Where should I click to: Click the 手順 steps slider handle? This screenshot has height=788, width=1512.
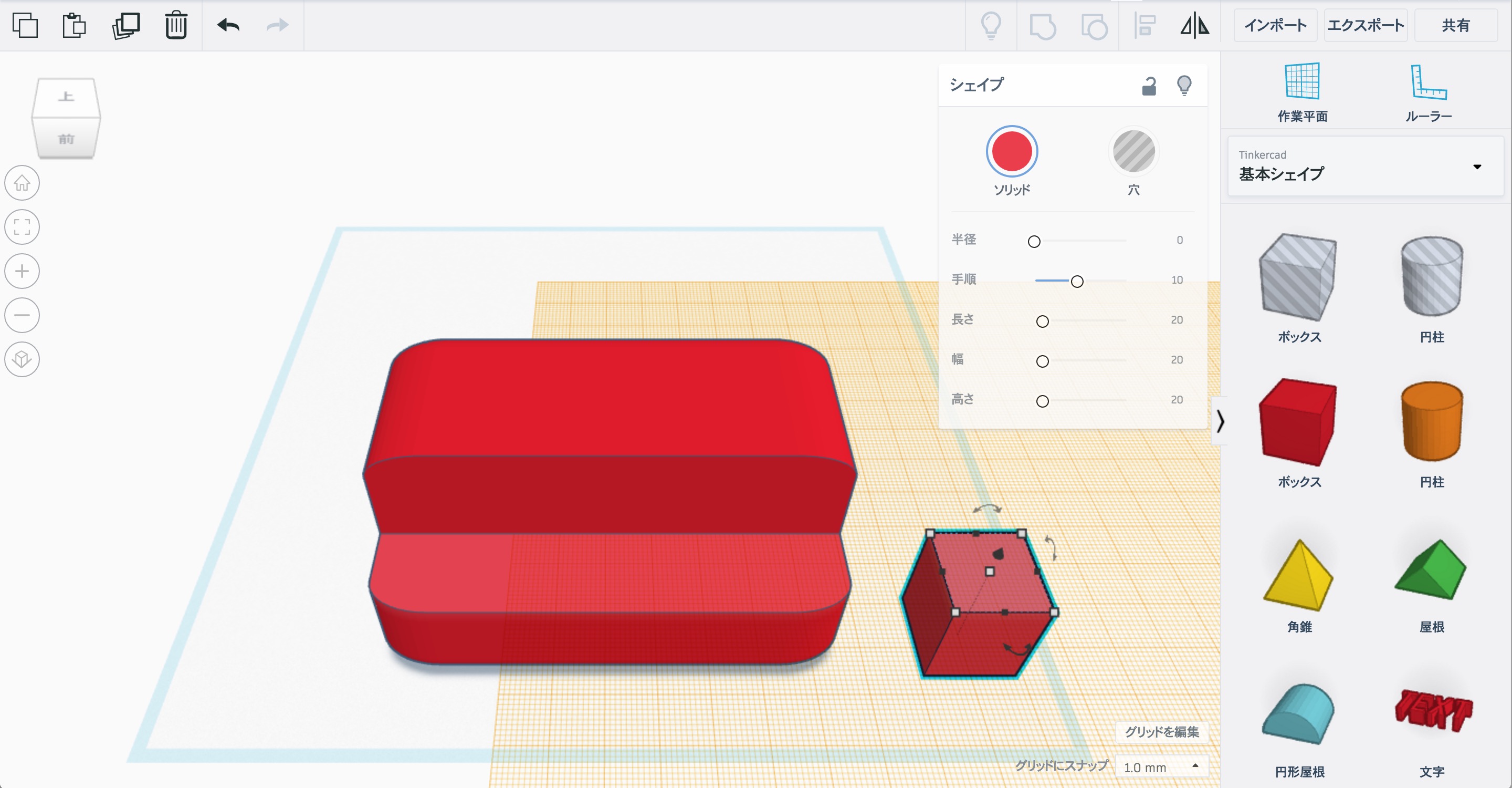1077,281
